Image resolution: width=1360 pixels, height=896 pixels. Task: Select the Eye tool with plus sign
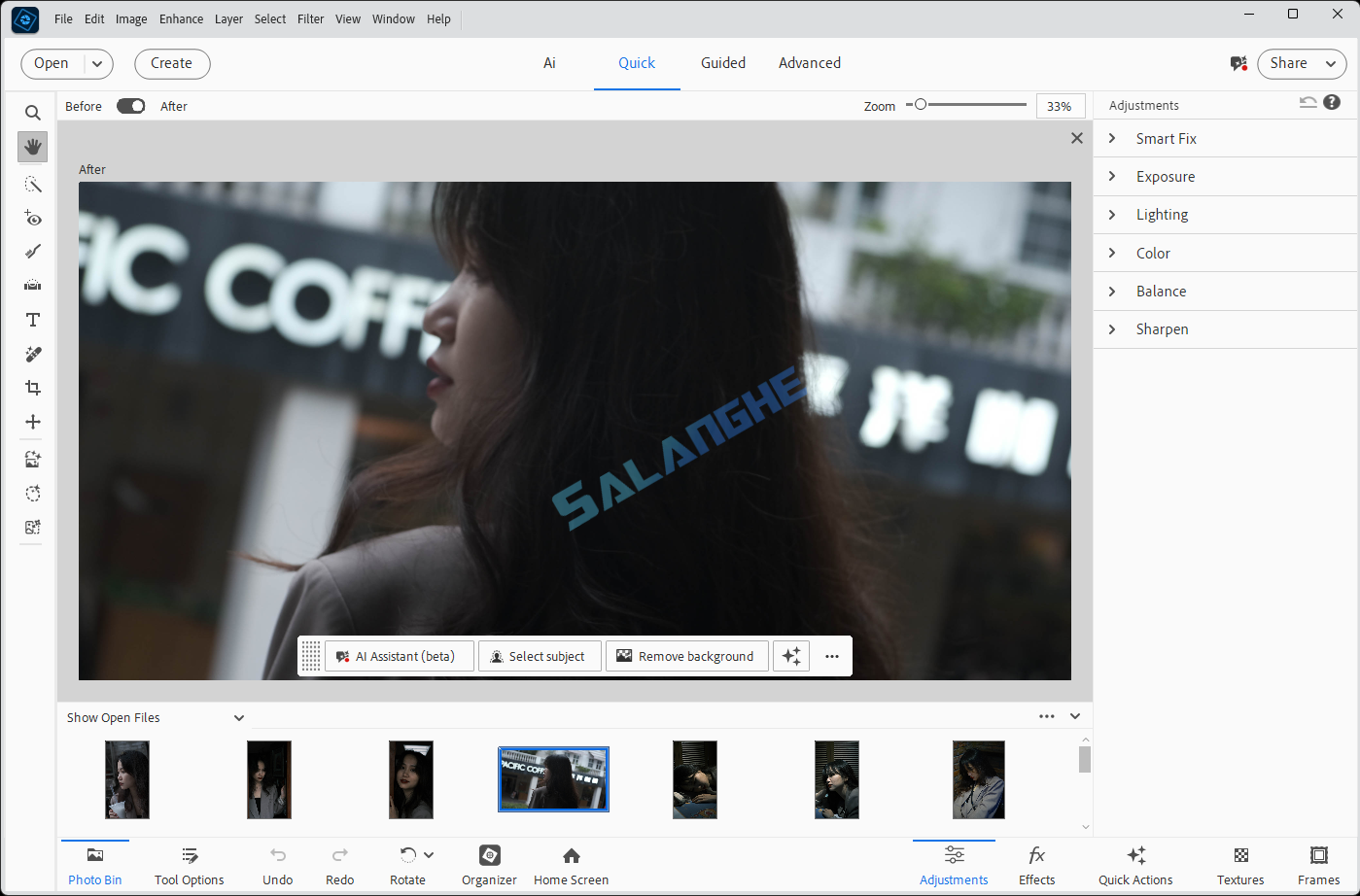33,218
